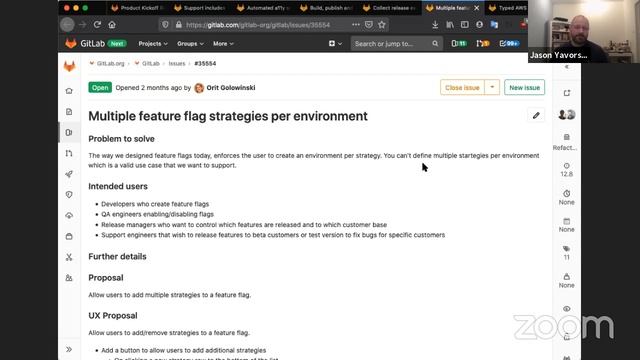Close the Multiple feature browser tab
The image size is (640, 360).
point(476,8)
